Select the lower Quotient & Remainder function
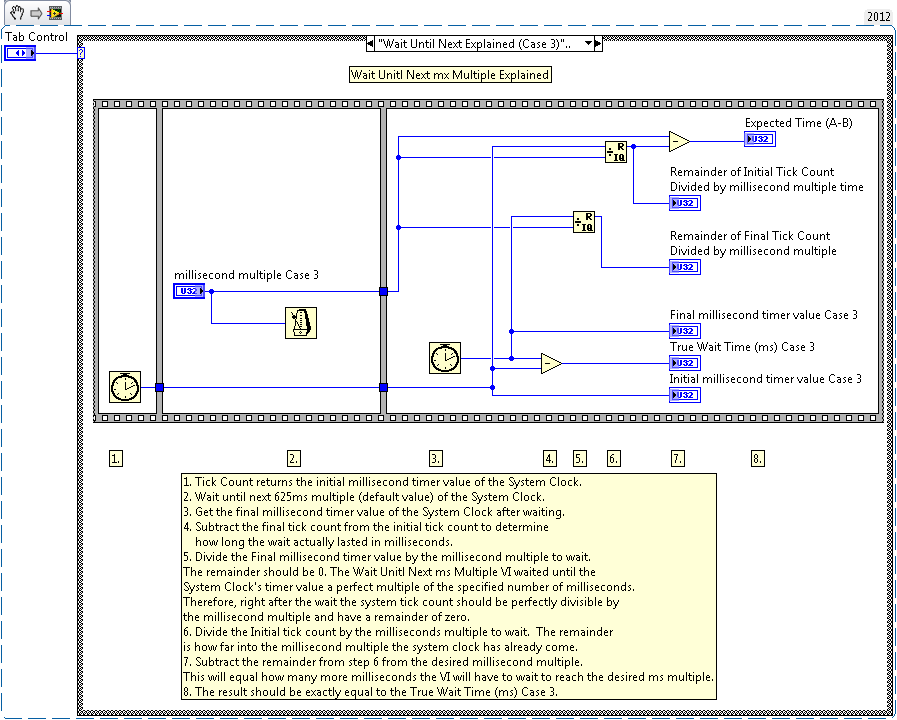The image size is (897, 720). point(583,222)
